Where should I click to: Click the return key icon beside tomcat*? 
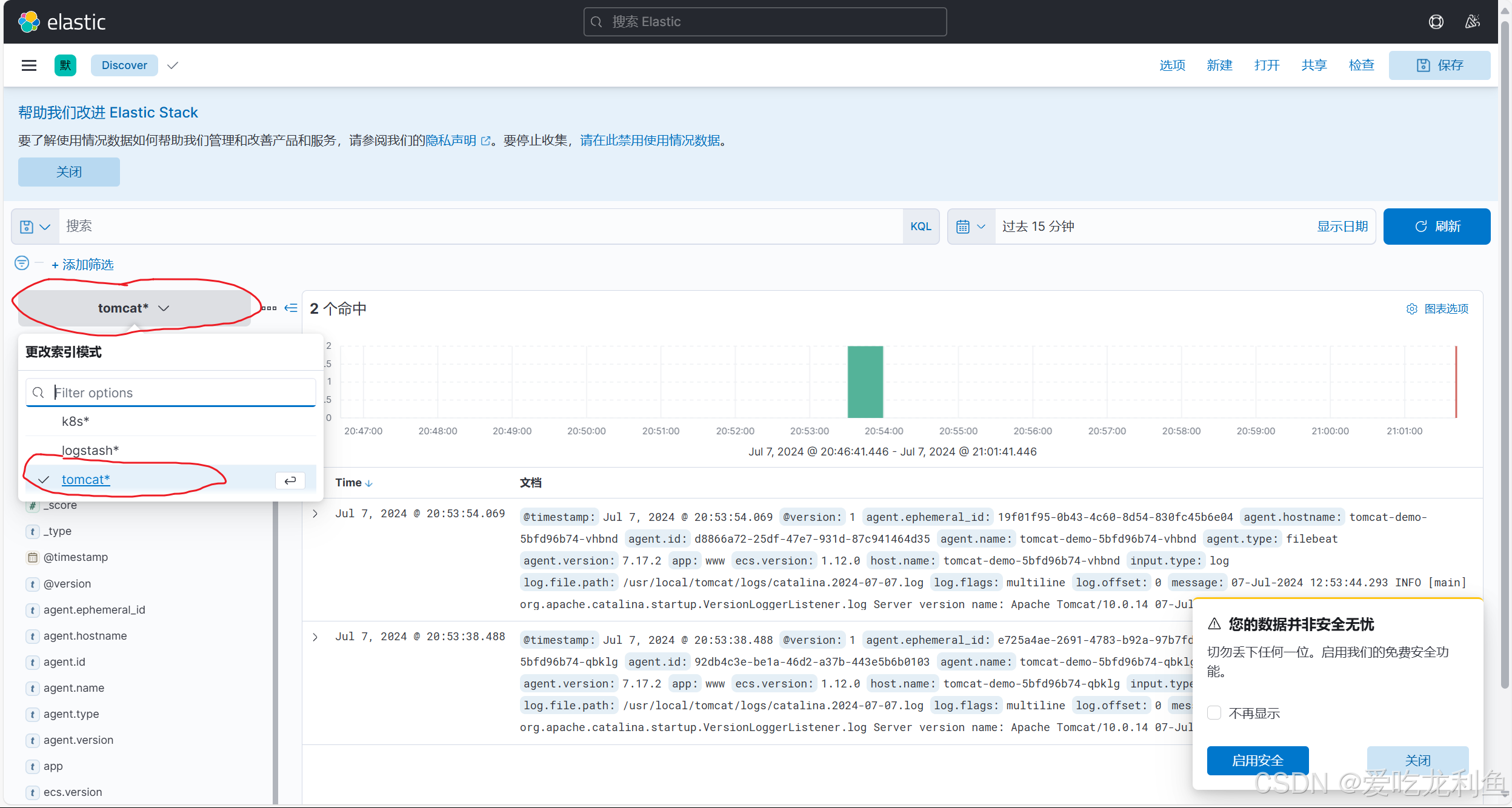290,480
